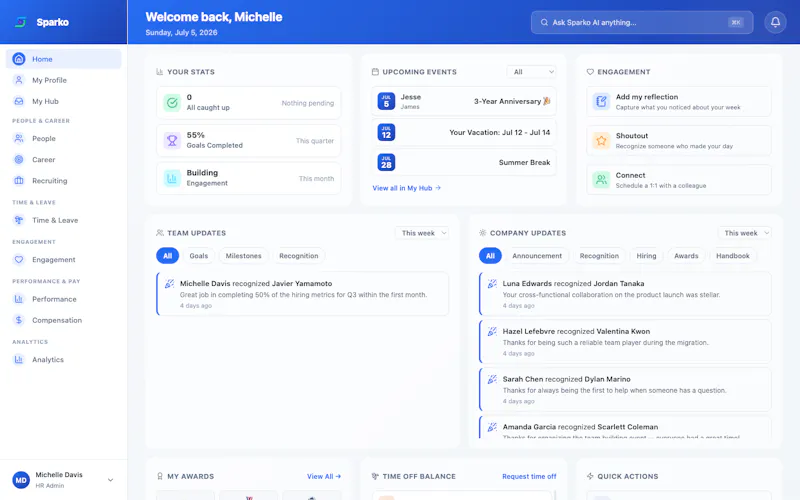Viewport: 800px width, 500px height.
Task: Click Ask Sparko AI anything search field
Action: pyautogui.click(x=642, y=22)
